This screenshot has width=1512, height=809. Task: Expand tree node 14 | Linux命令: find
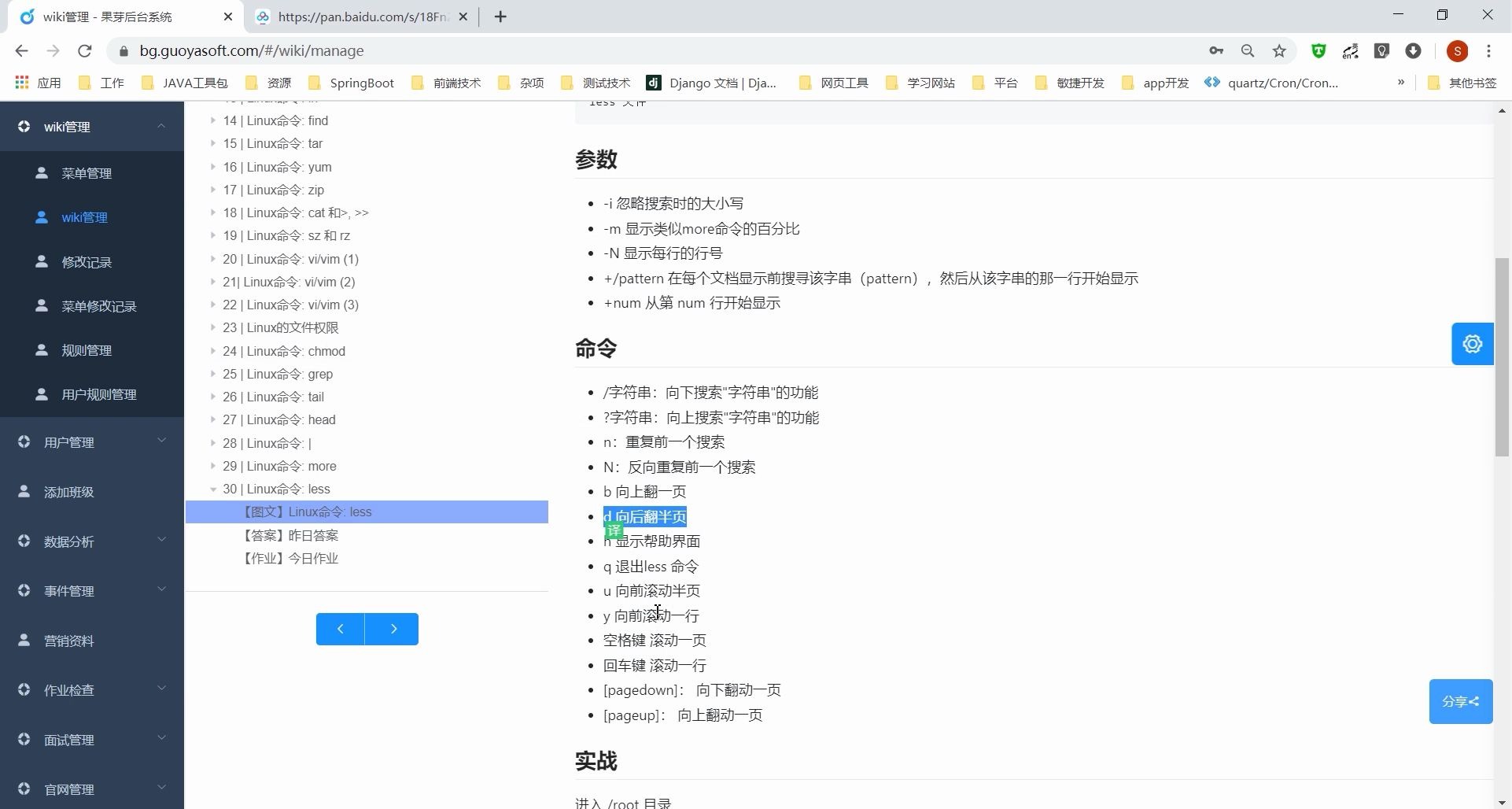(213, 120)
